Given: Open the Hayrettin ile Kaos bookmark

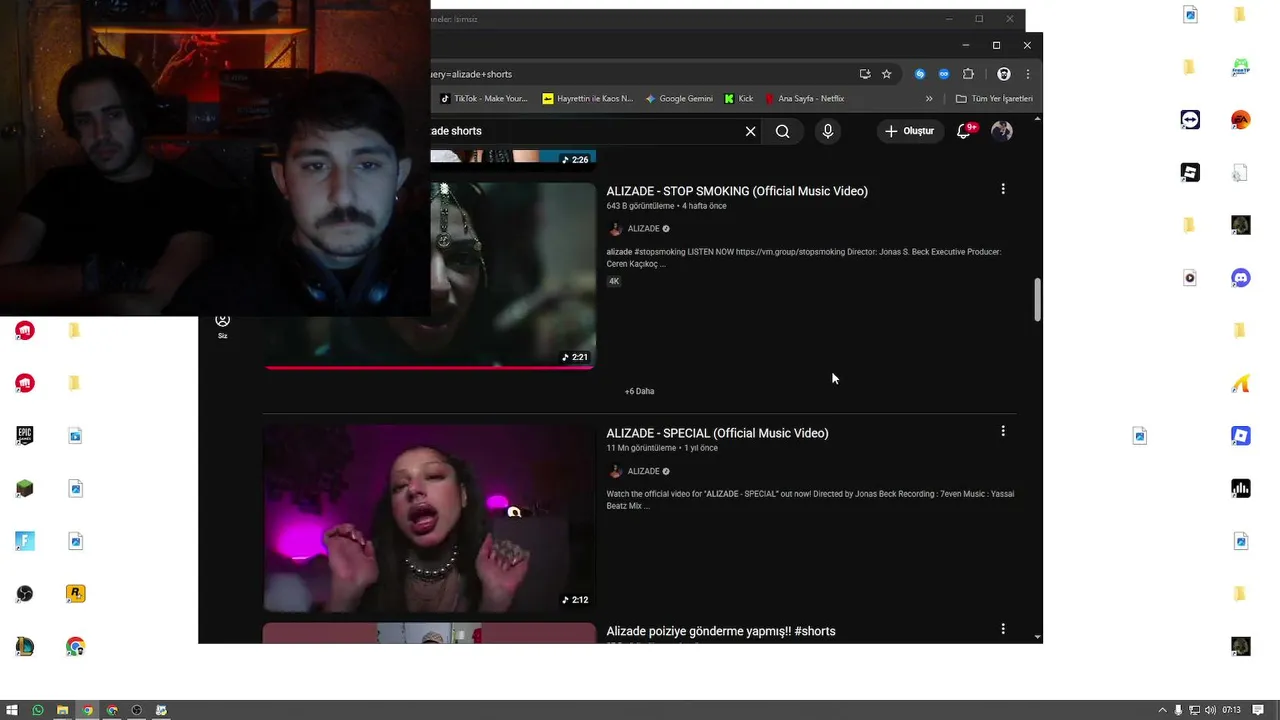Looking at the screenshot, I should [x=588, y=99].
